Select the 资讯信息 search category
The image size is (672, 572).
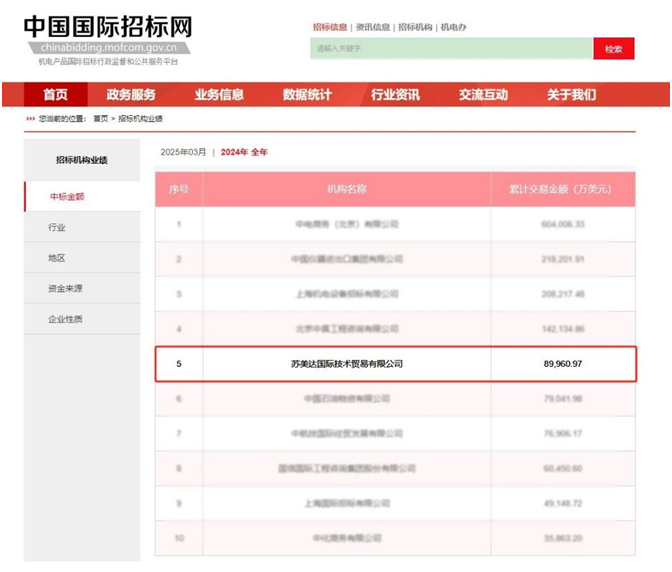[x=372, y=27]
